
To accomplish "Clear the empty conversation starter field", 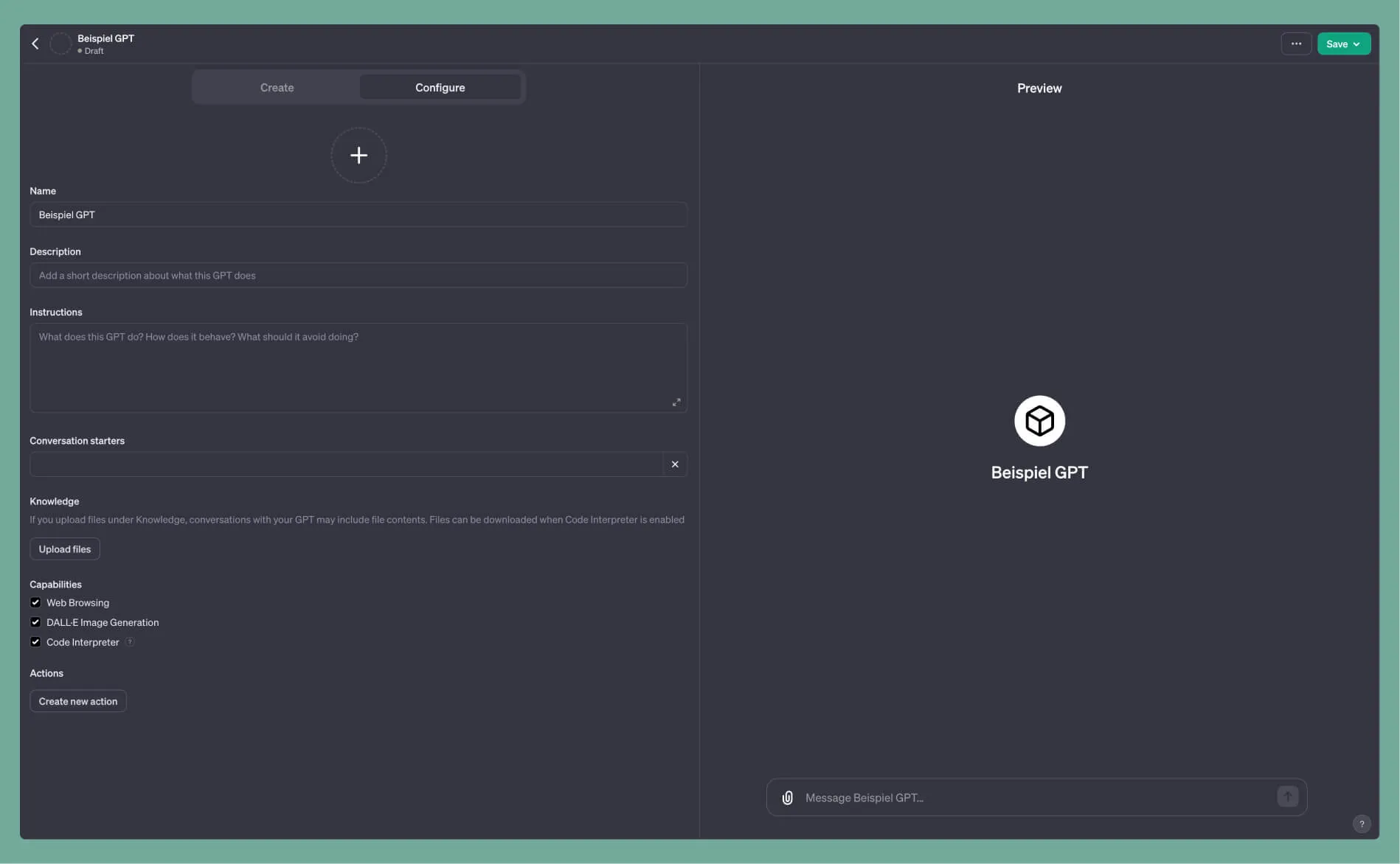I will [674, 464].
